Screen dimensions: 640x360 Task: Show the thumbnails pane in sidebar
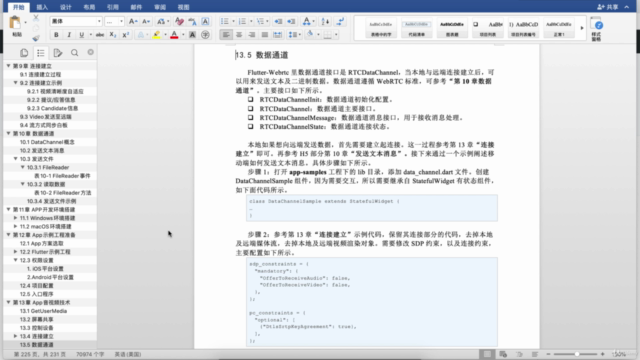coord(24,53)
